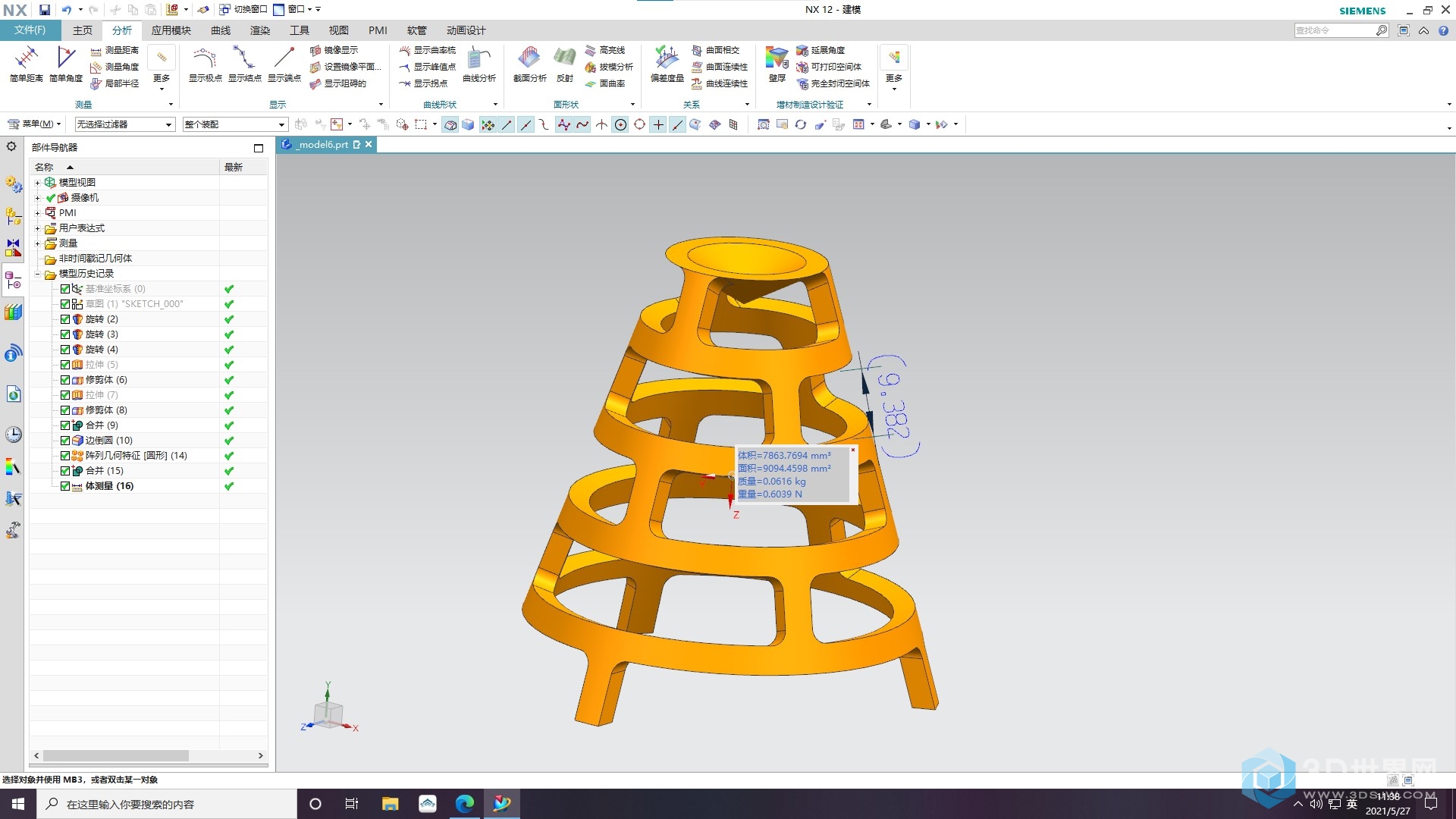This screenshot has height=819, width=1456.
Task: Collapse the 模型历史记录 tree node
Action: click(x=37, y=274)
